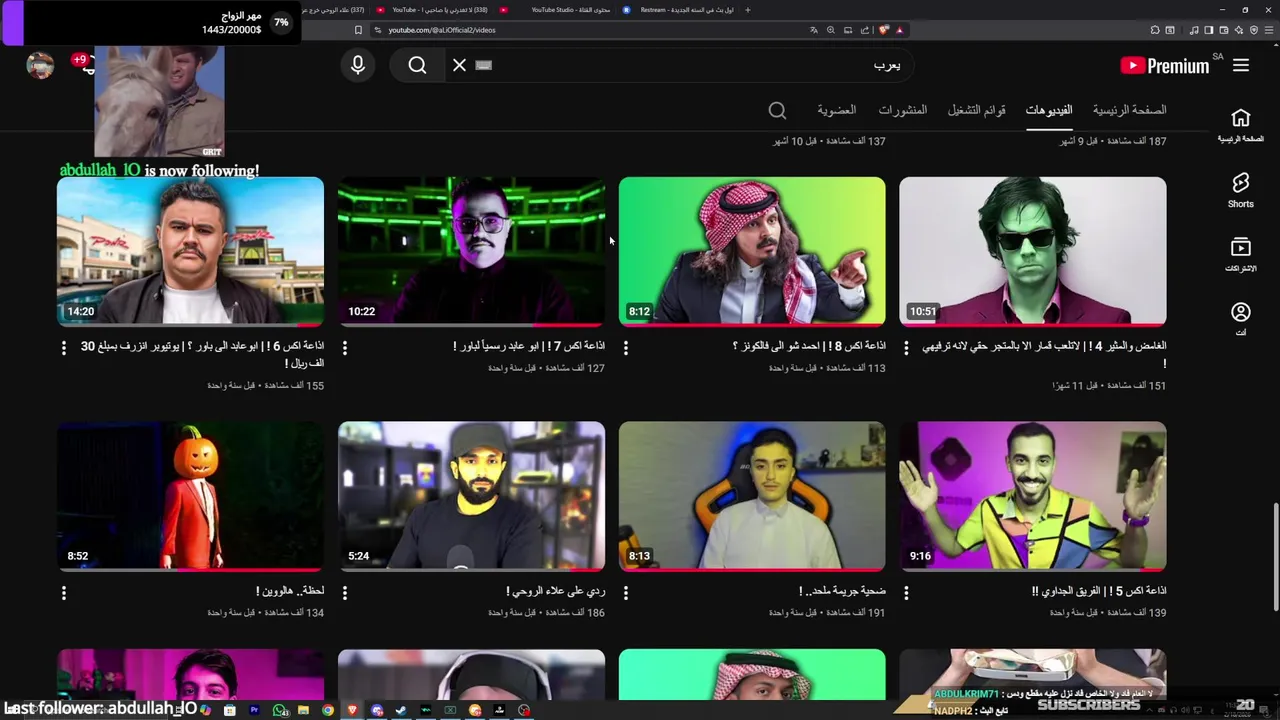Open options menu for اذاعة اكس 8 video
The height and width of the screenshot is (720, 1280).
(626, 348)
